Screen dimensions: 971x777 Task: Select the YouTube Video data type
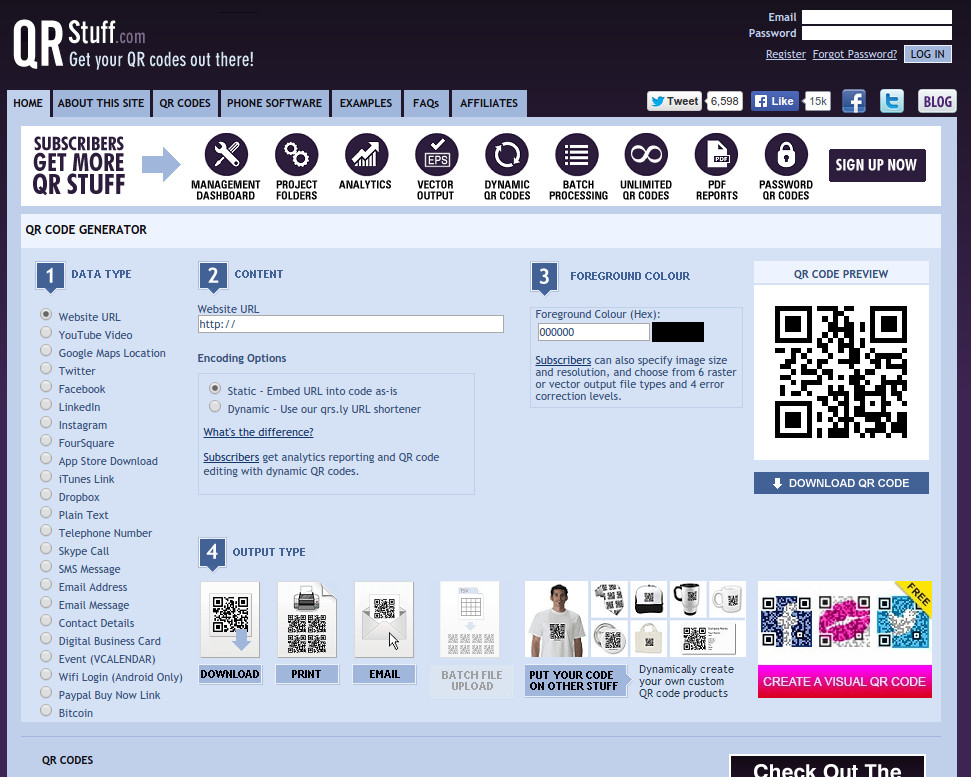(46, 332)
